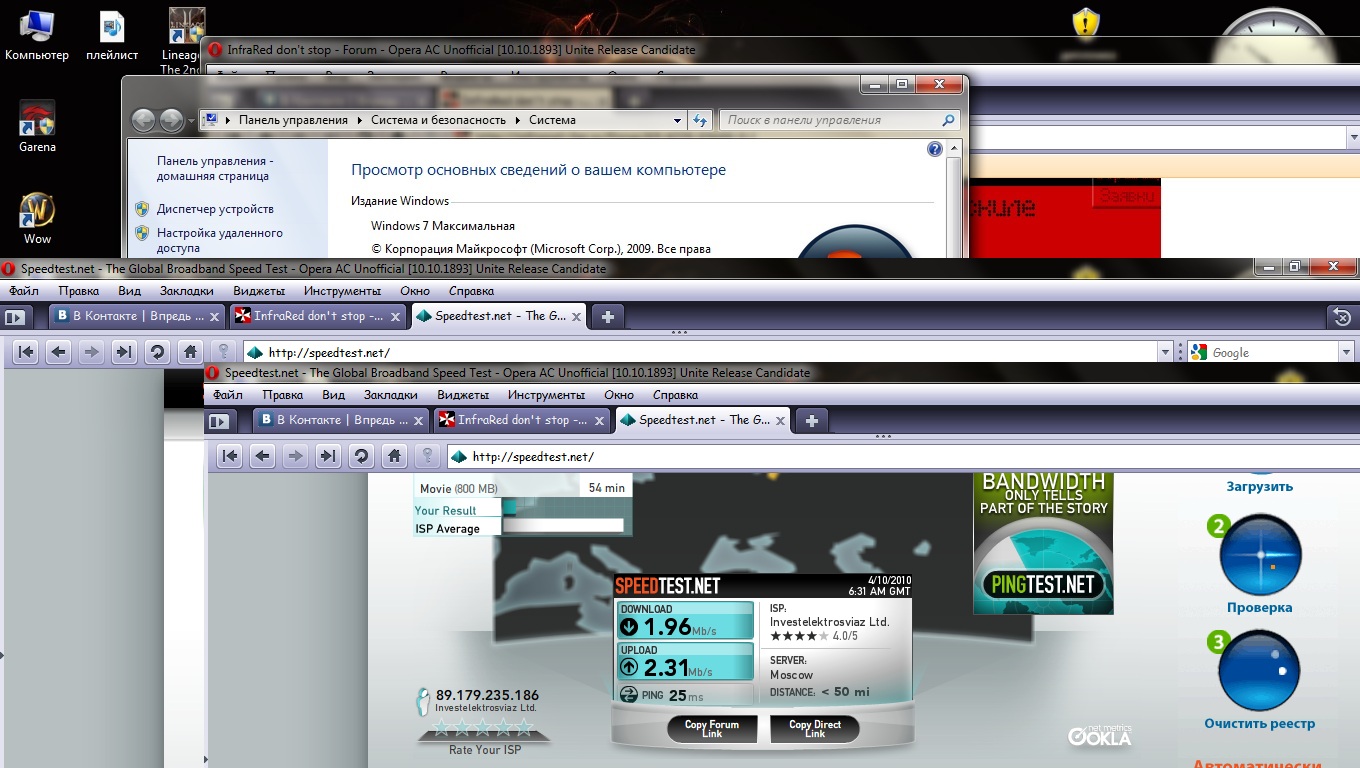Open the Компьютер desktop icon
Screen dimensions: 1360x768
(x=37, y=35)
